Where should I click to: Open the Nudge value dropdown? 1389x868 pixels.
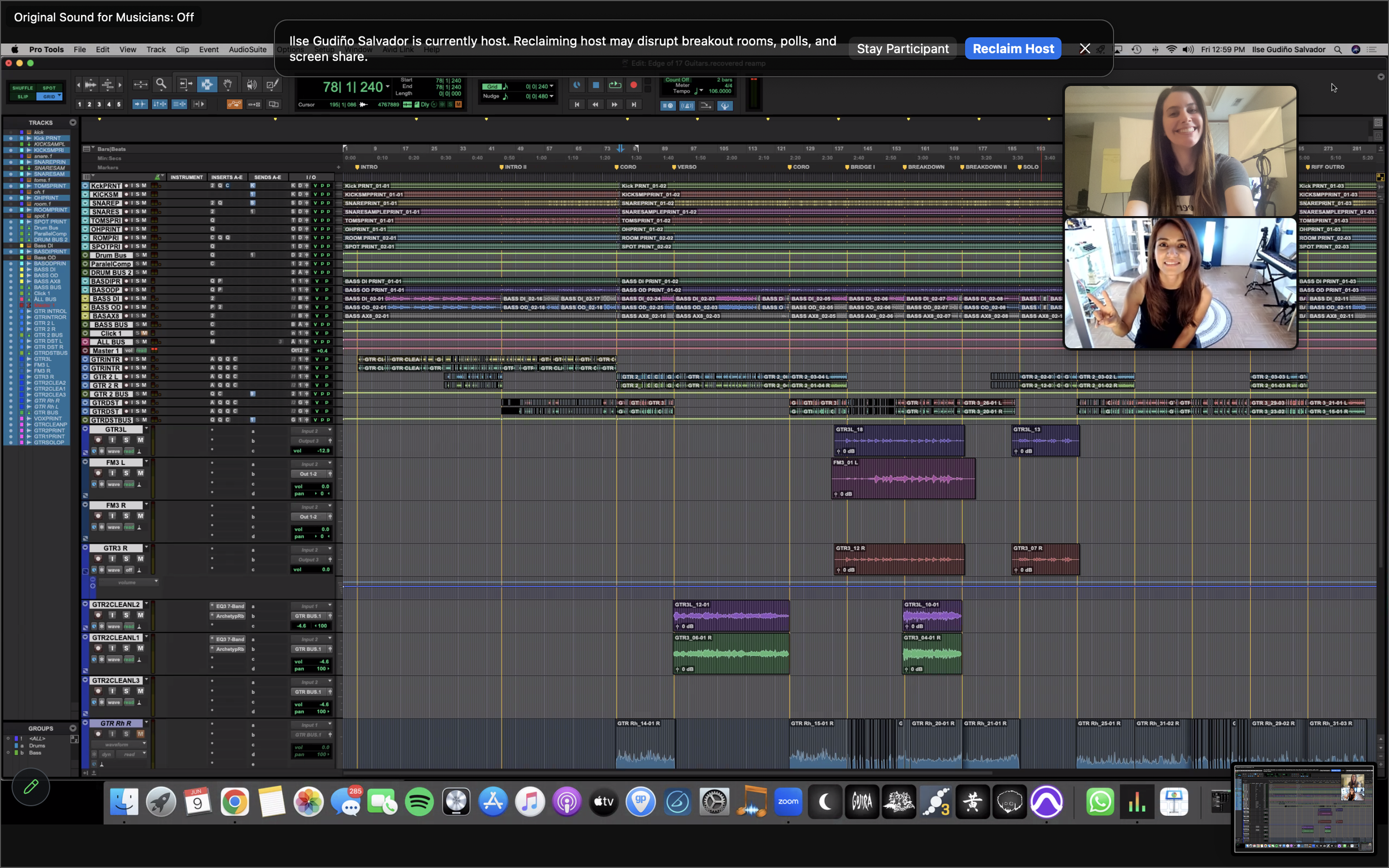point(552,96)
